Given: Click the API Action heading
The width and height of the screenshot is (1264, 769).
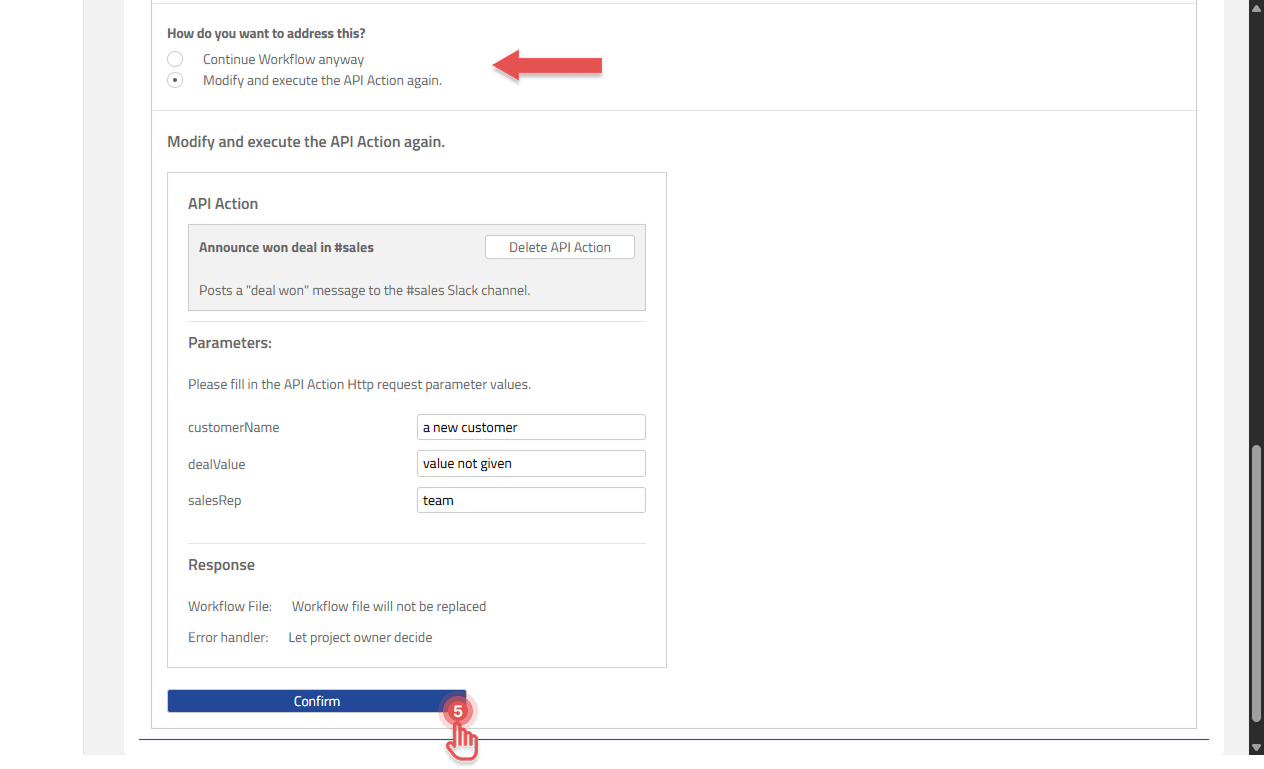Looking at the screenshot, I should point(223,203).
